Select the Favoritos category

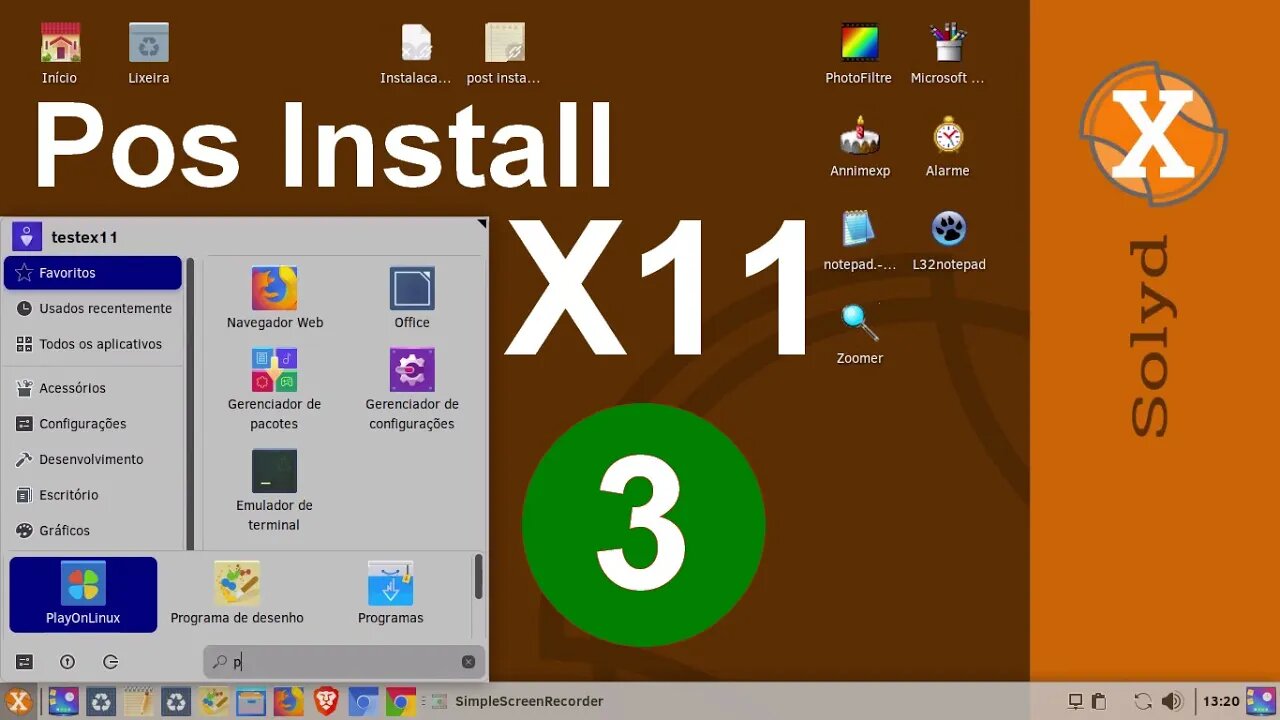93,273
